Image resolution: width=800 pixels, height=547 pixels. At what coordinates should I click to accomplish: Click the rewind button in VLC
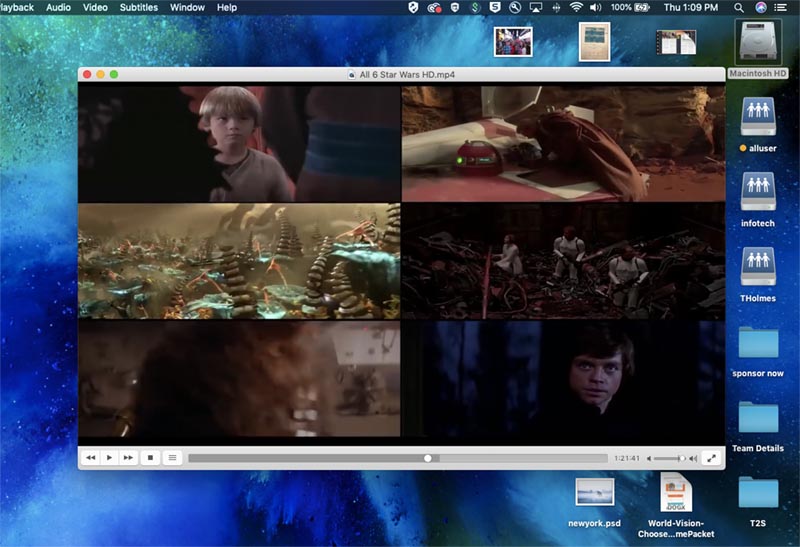pyautogui.click(x=91, y=458)
